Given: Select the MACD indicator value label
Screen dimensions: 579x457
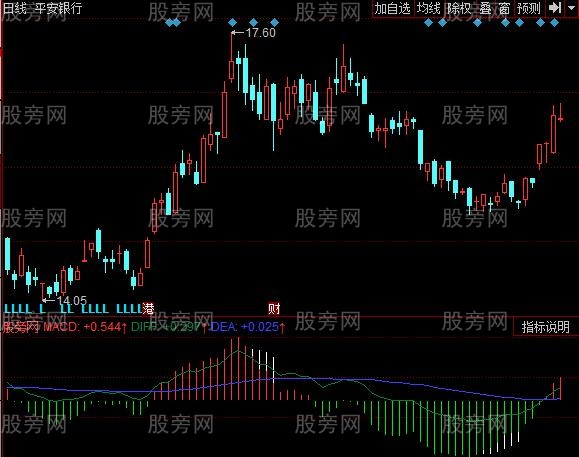Looking at the screenshot, I should pyautogui.click(x=85, y=327).
